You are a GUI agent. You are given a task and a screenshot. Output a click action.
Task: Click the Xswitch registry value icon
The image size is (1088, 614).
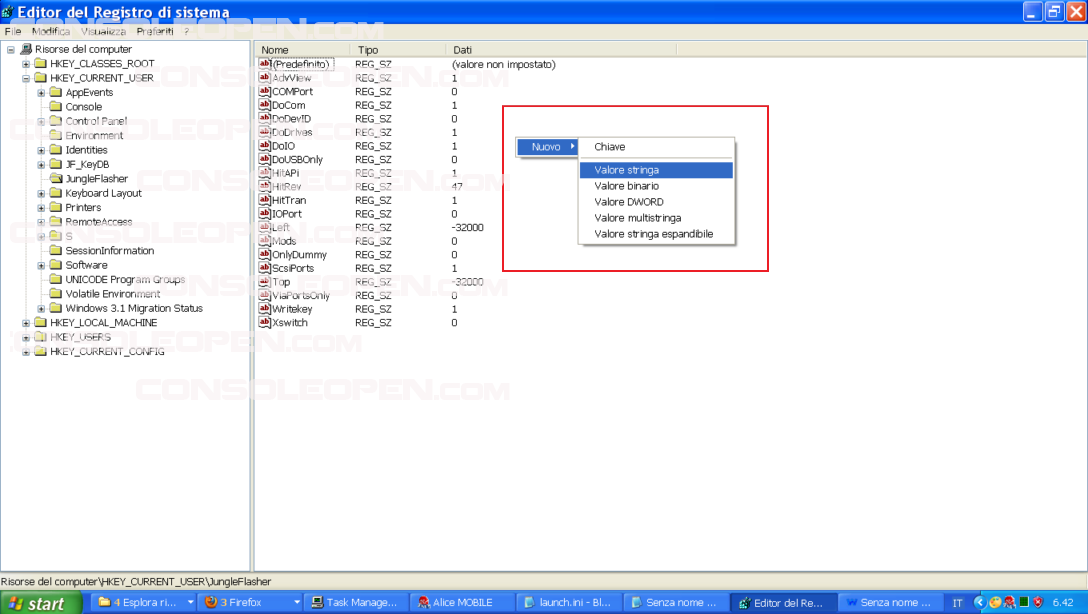pyautogui.click(x=265, y=323)
